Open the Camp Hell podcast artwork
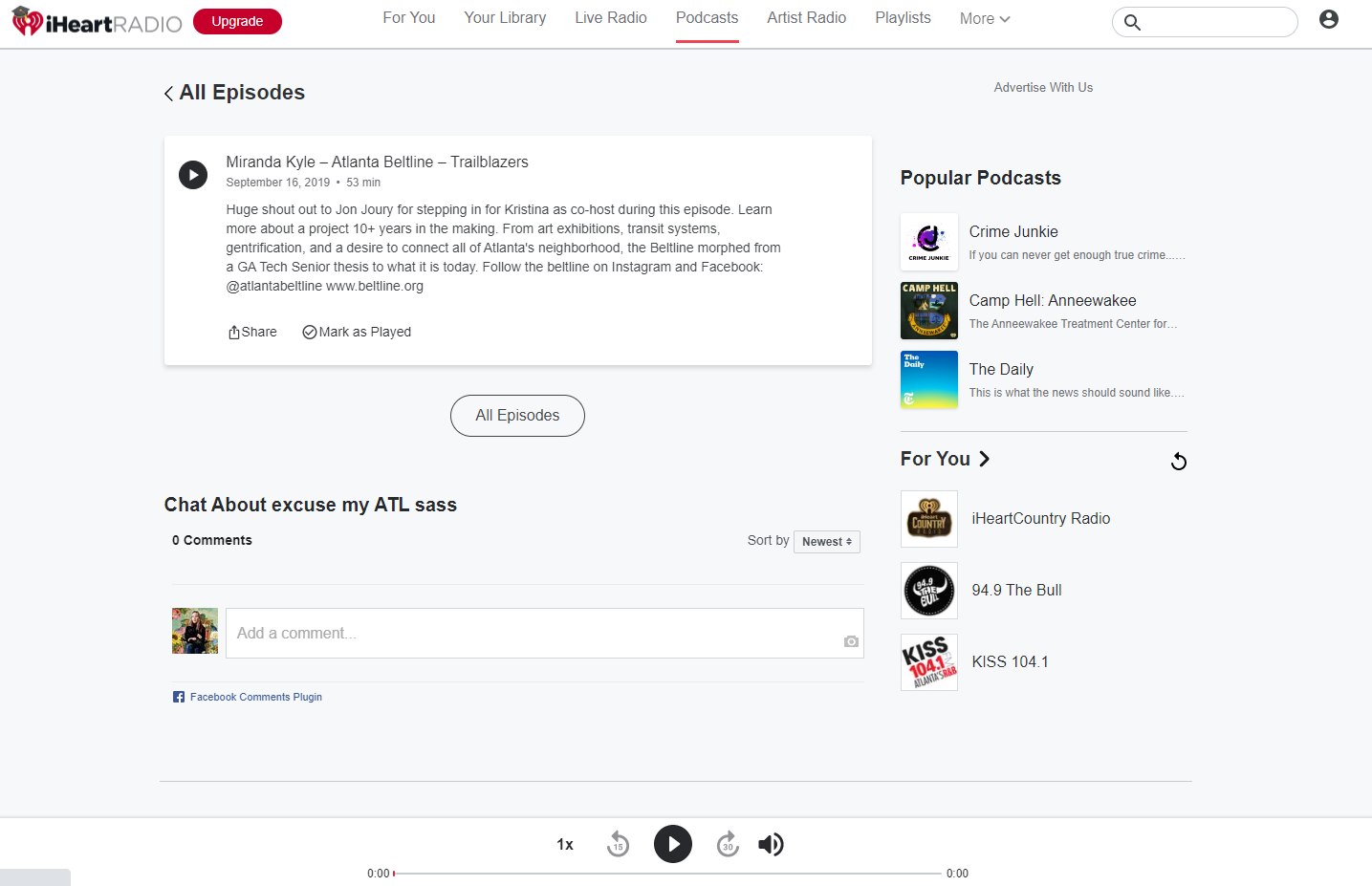 click(x=929, y=311)
